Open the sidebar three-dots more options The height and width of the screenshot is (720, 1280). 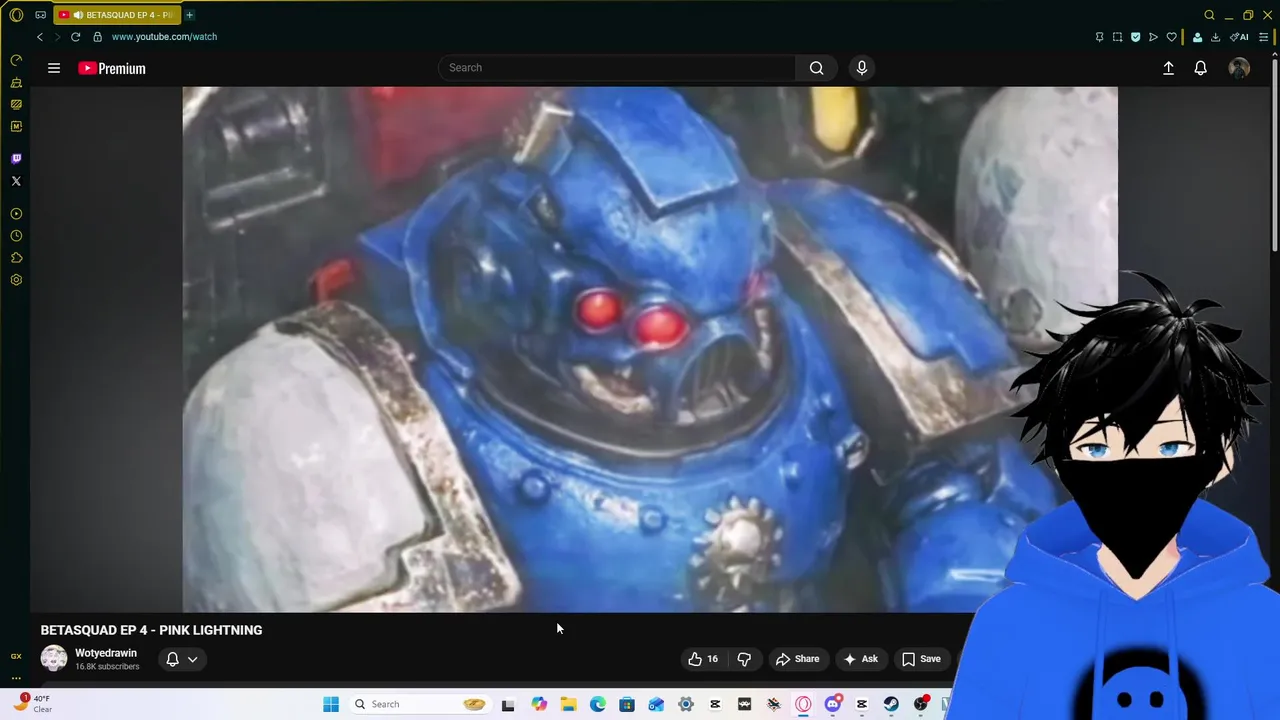pos(16,678)
